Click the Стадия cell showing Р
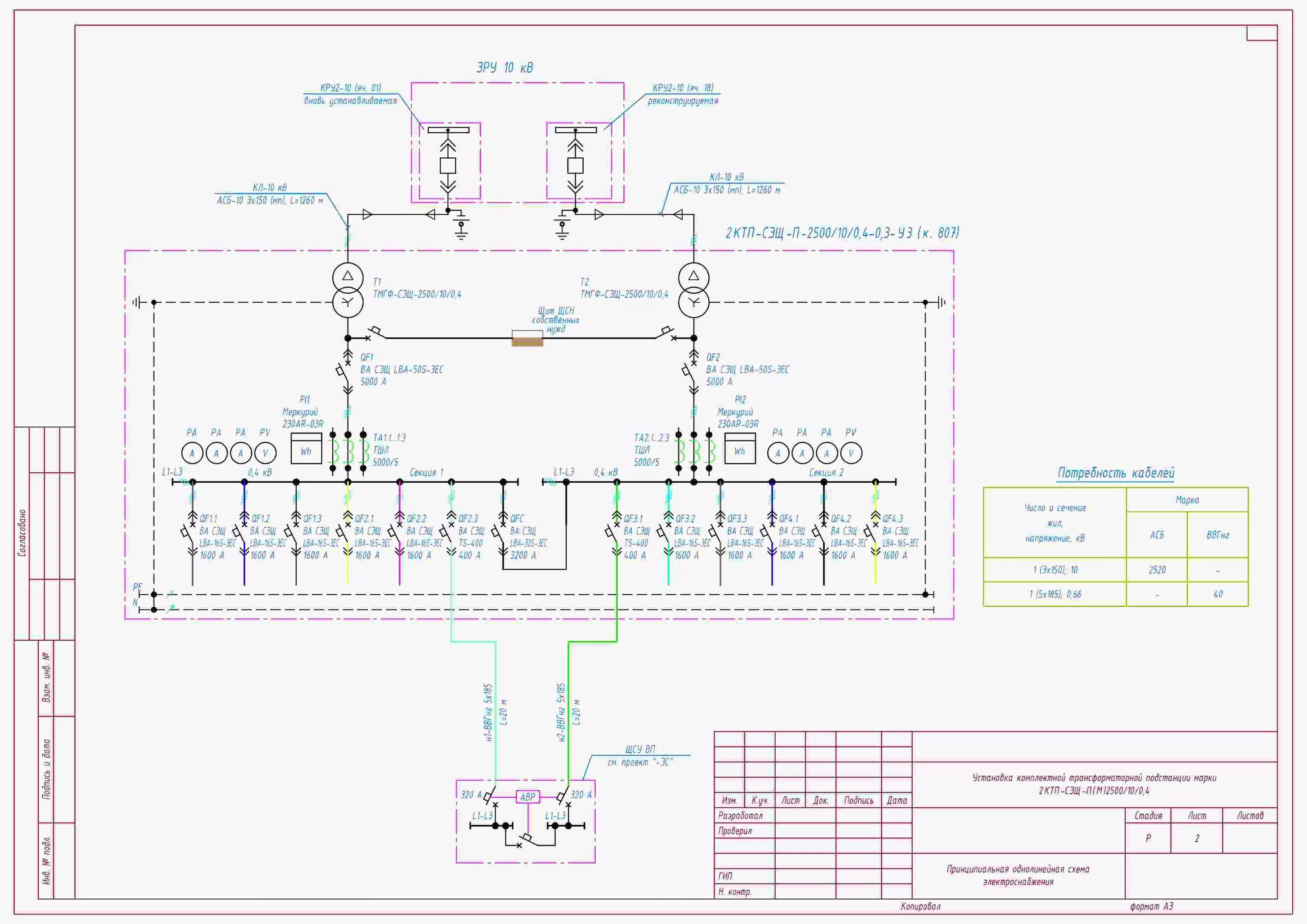Screen dimensions: 1307x924 [x=1148, y=838]
